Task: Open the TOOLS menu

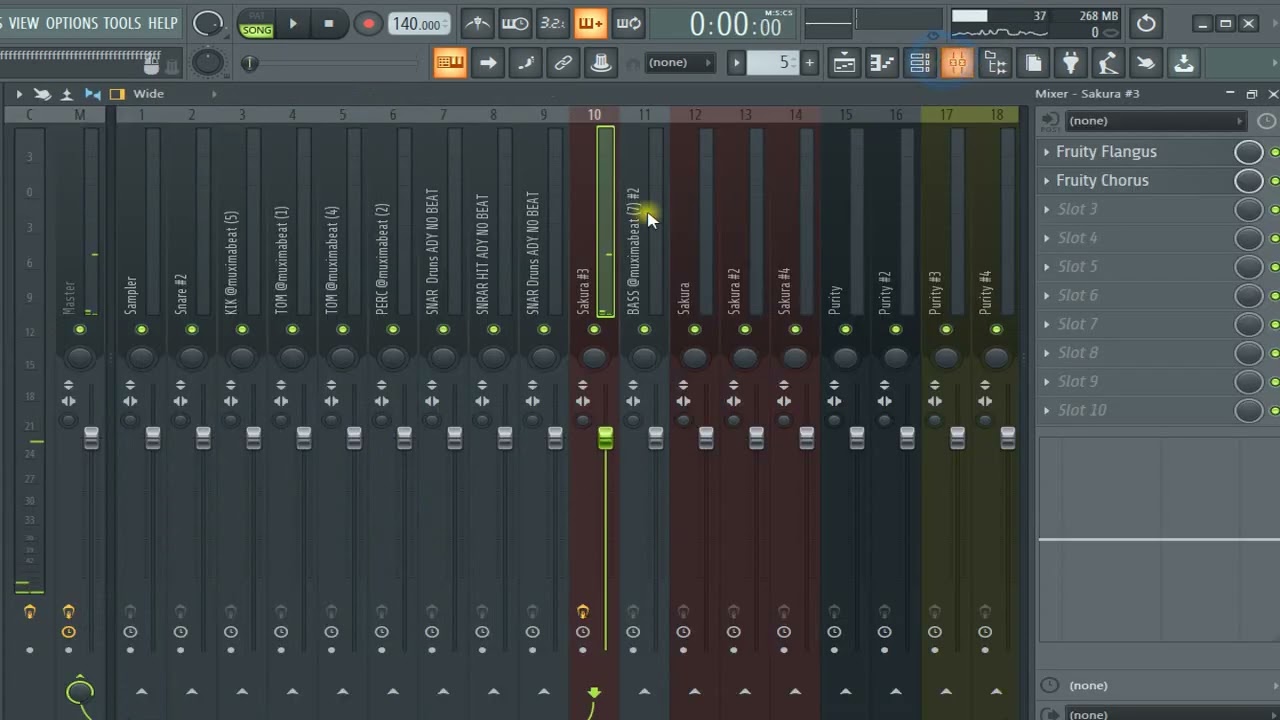Action: [123, 23]
